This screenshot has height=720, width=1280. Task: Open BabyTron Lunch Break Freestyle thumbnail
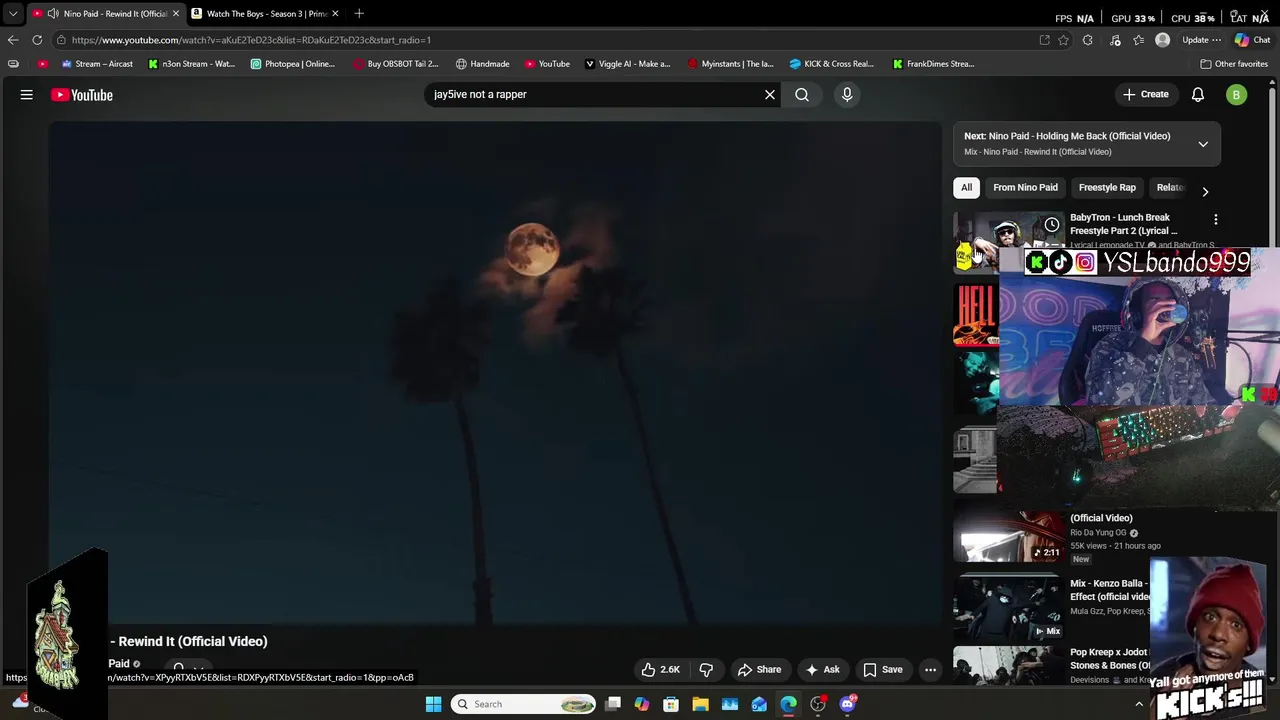pos(1007,241)
